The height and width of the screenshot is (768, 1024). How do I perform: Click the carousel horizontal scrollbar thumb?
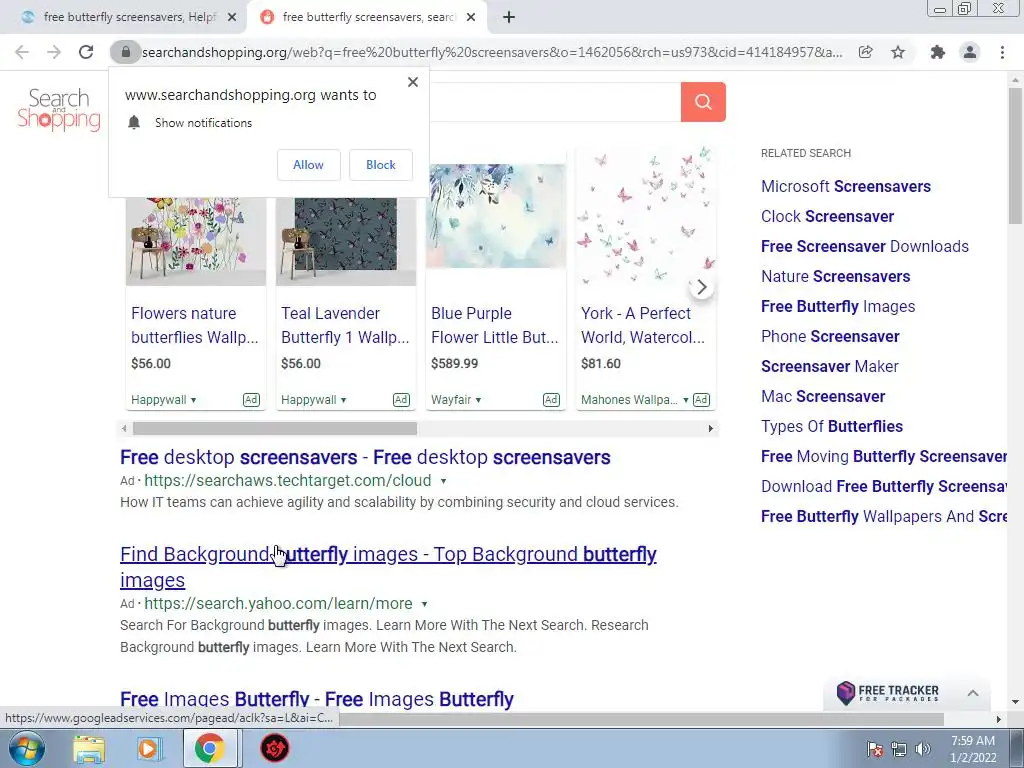[x=275, y=429]
